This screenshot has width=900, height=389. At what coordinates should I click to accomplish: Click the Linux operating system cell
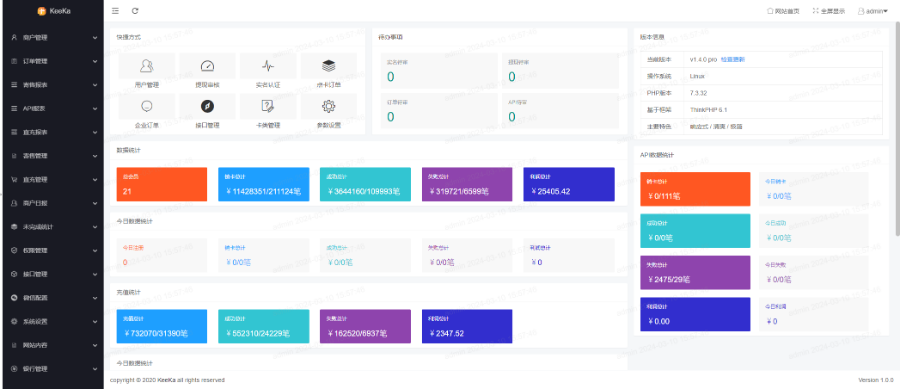(782, 76)
